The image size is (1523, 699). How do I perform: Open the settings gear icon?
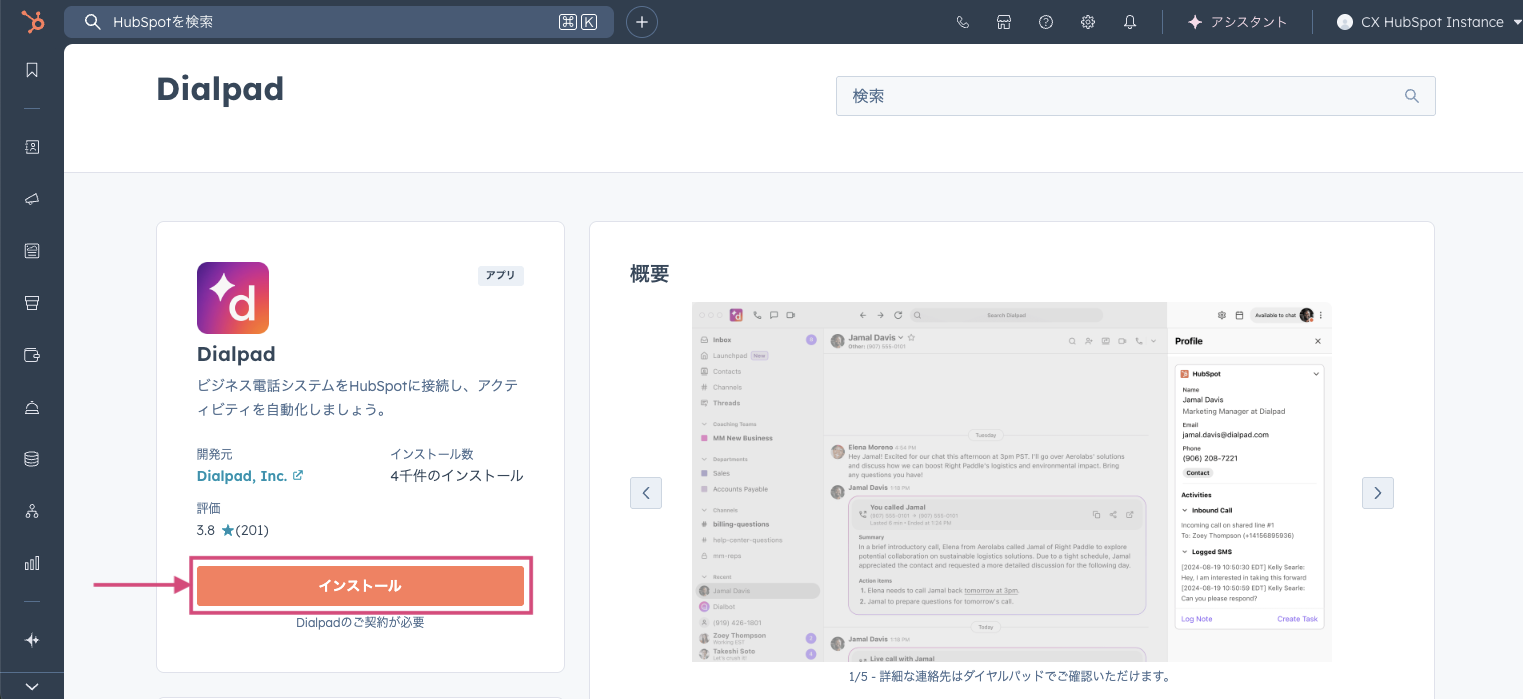[x=1088, y=22]
